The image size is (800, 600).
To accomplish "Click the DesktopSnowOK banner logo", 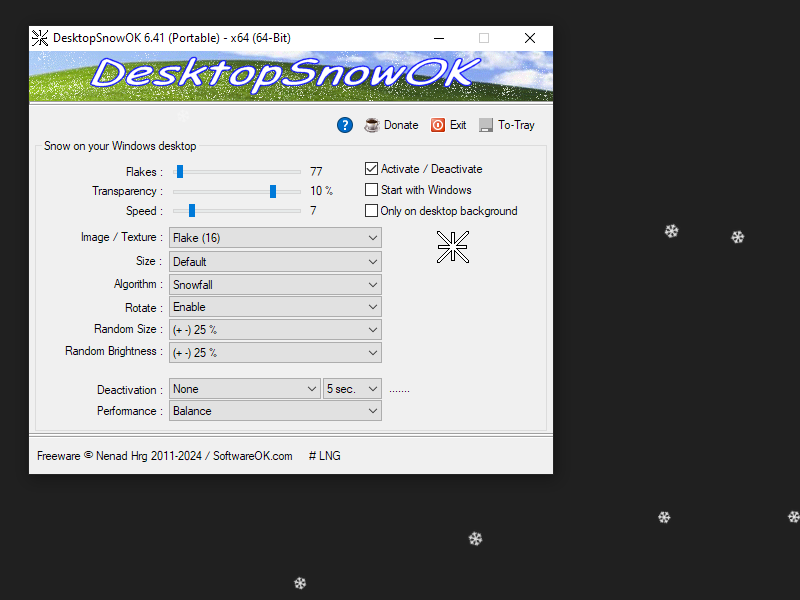I will coord(290,75).
